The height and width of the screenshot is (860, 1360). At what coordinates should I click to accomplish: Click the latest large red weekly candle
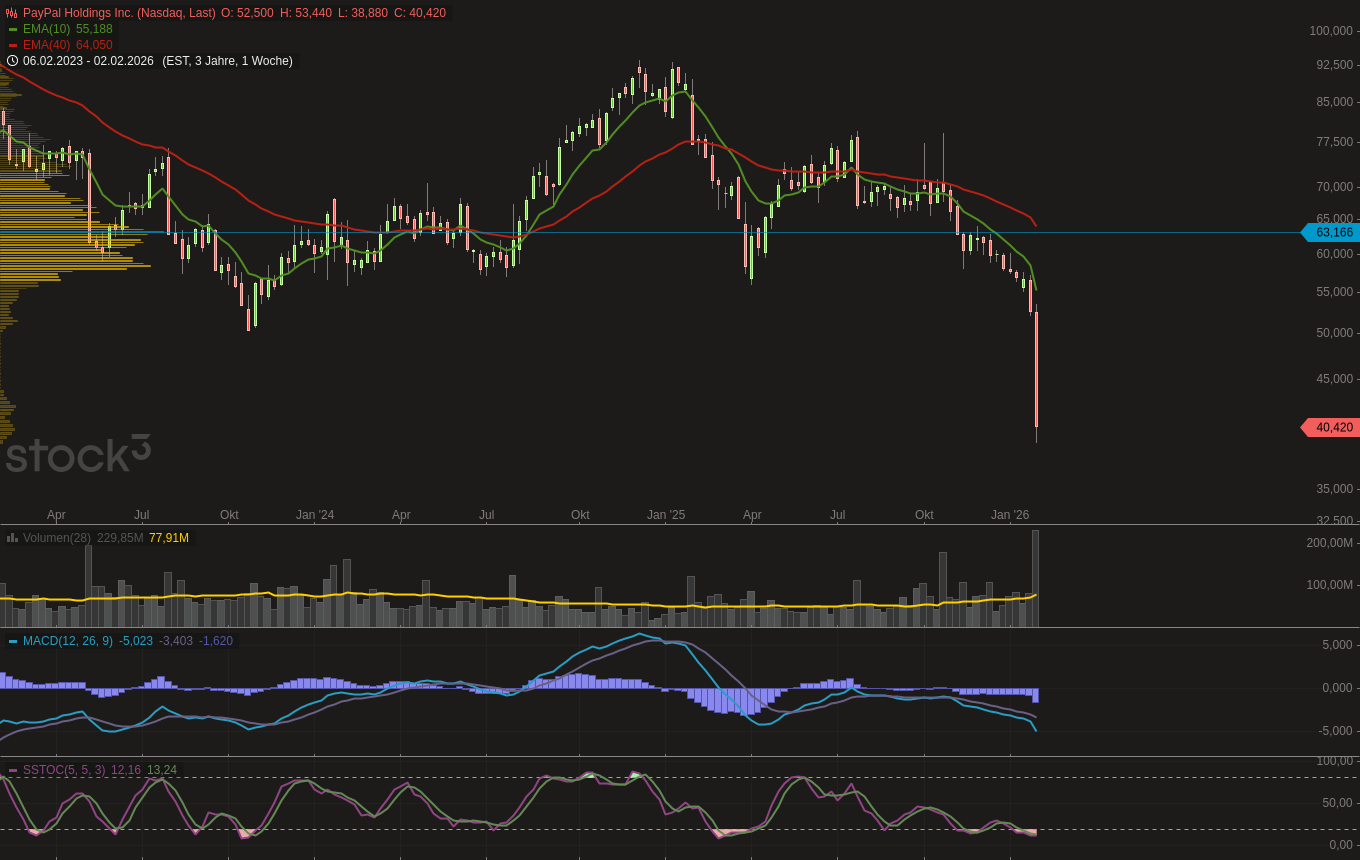coord(1036,370)
